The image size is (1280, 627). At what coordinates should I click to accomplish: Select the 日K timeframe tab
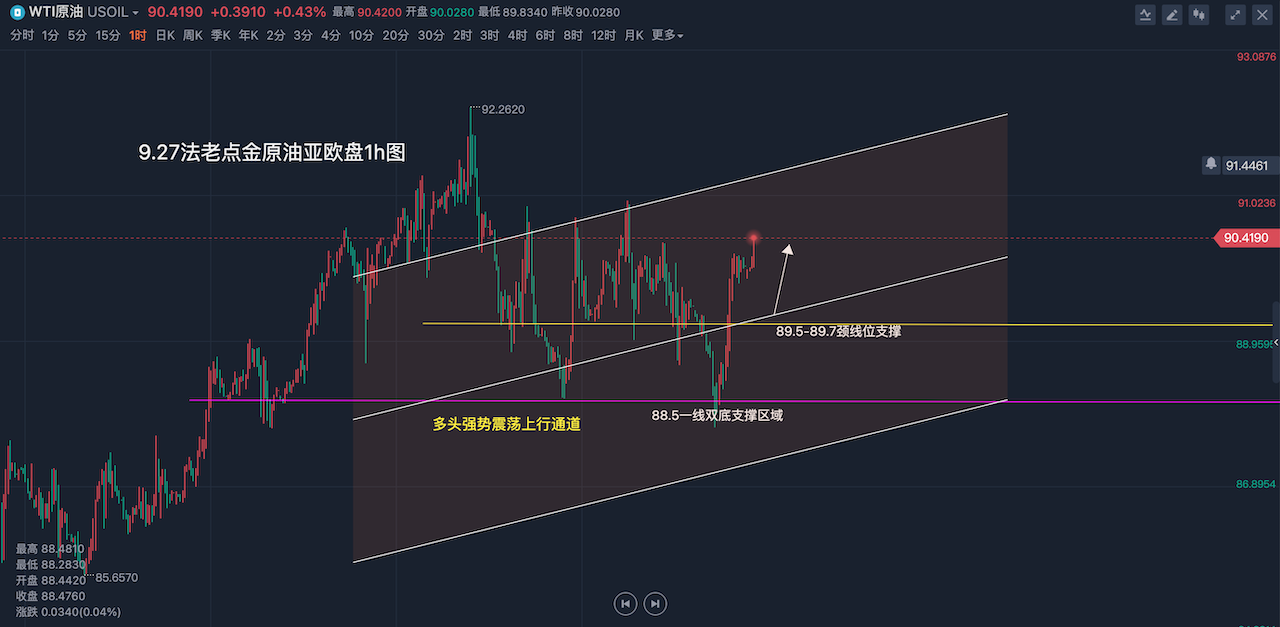click(165, 35)
